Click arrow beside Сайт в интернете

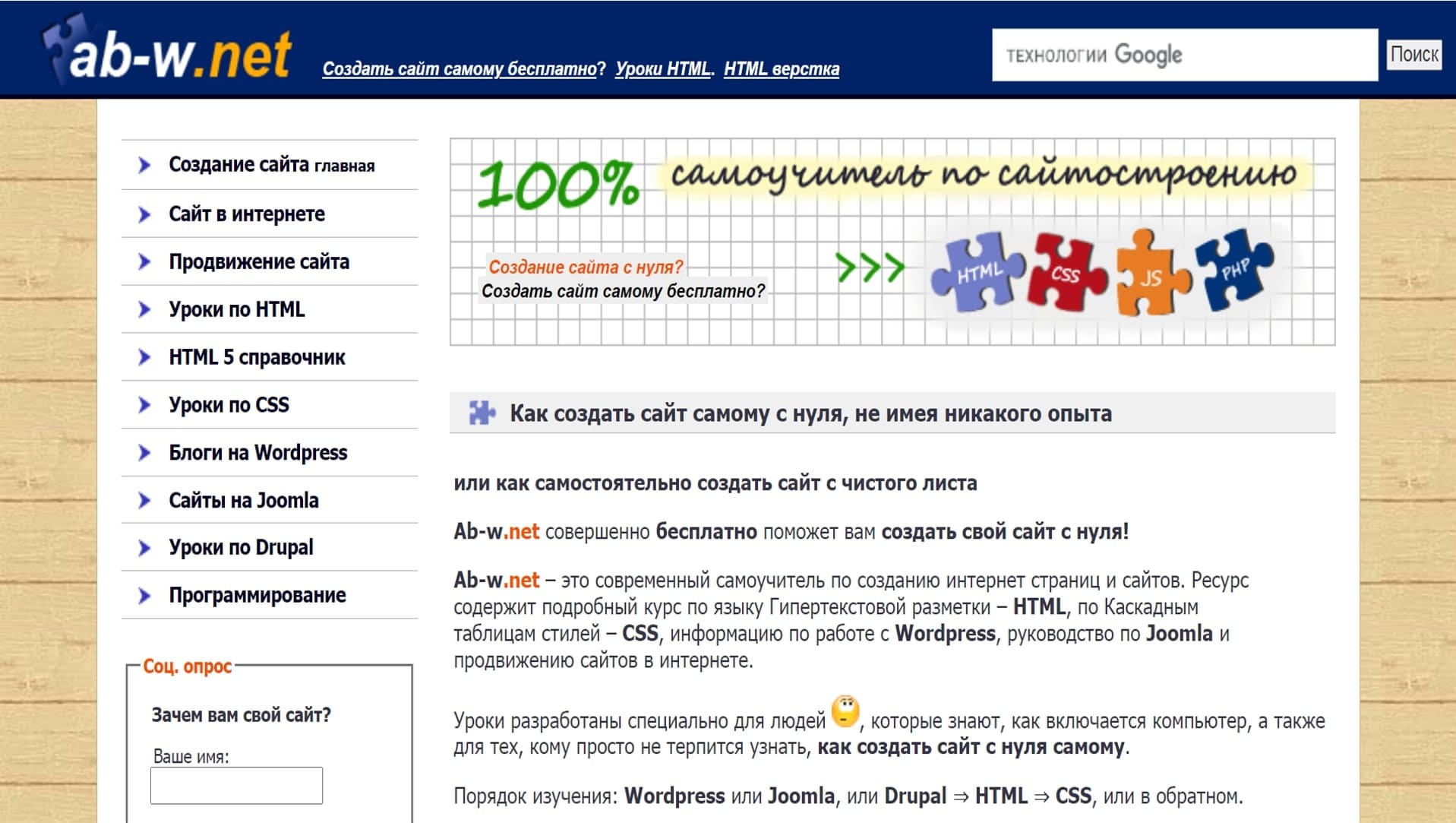144,214
